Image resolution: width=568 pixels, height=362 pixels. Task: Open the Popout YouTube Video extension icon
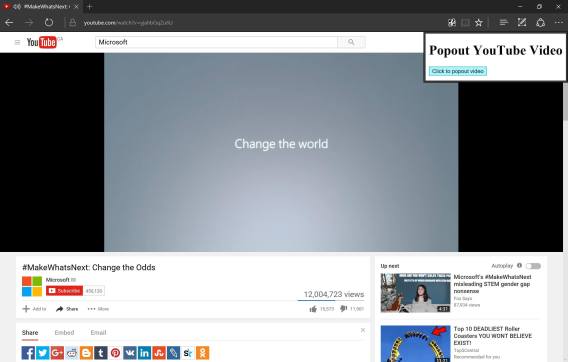(452, 22)
